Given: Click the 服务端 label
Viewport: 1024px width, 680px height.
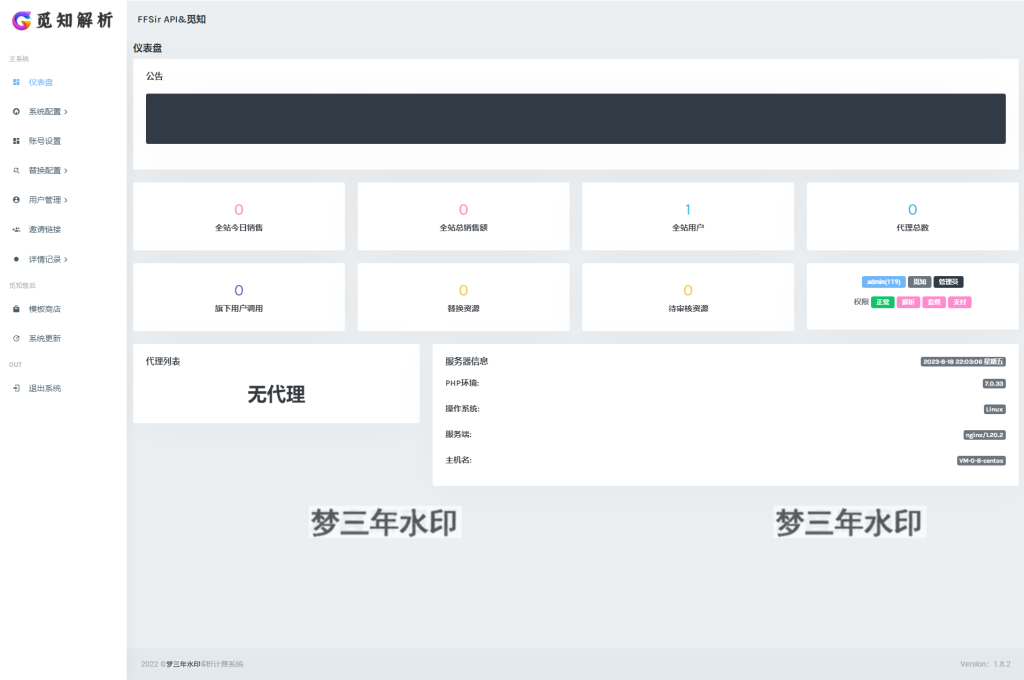Looking at the screenshot, I should click(x=458, y=434).
